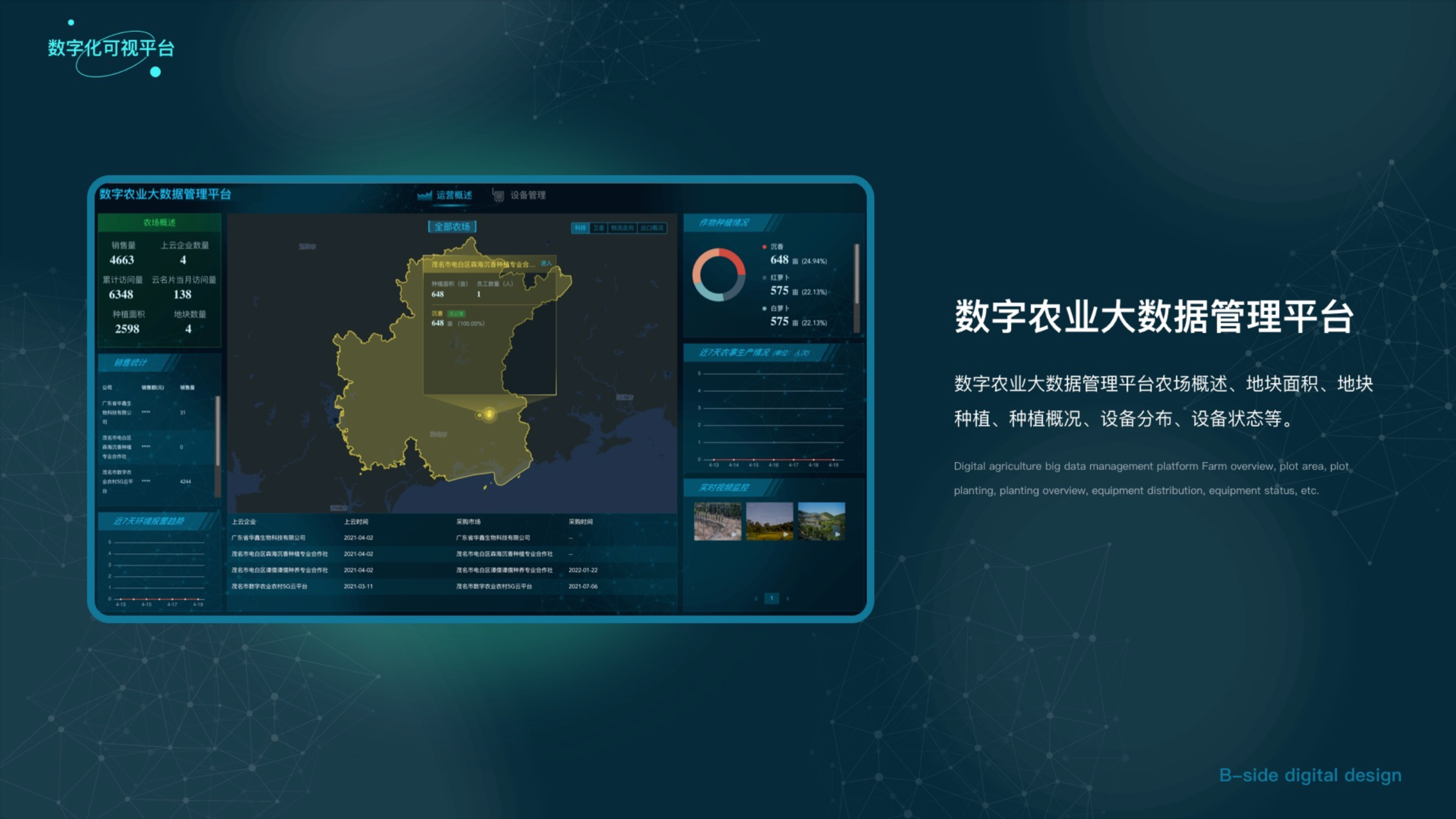This screenshot has width=1456, height=819.
Task: Go to previous page of video monitors
Action: point(756,599)
